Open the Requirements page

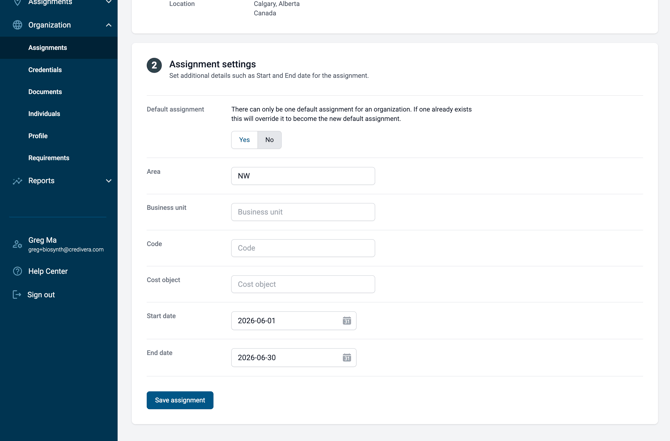pos(49,158)
